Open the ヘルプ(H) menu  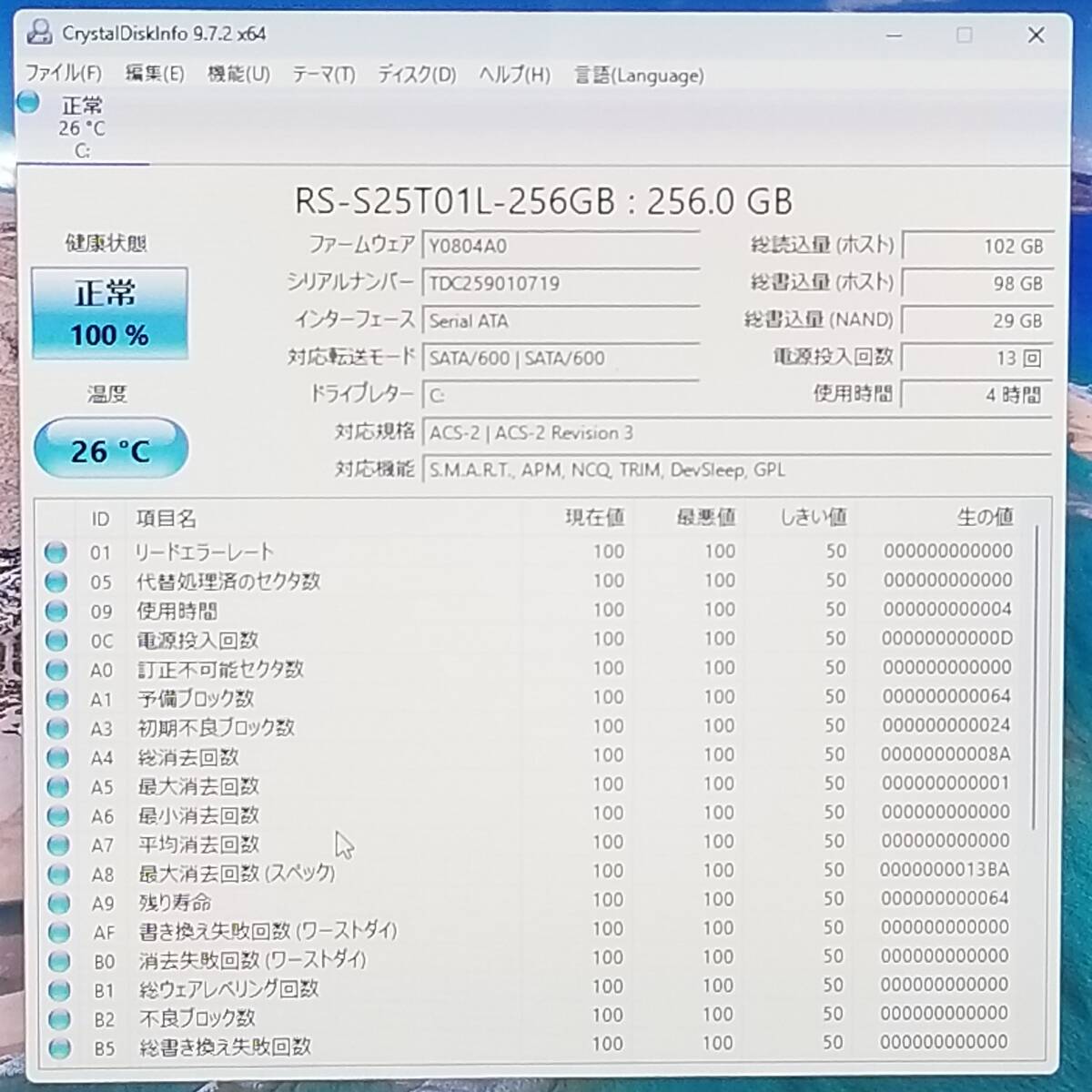pos(515,75)
